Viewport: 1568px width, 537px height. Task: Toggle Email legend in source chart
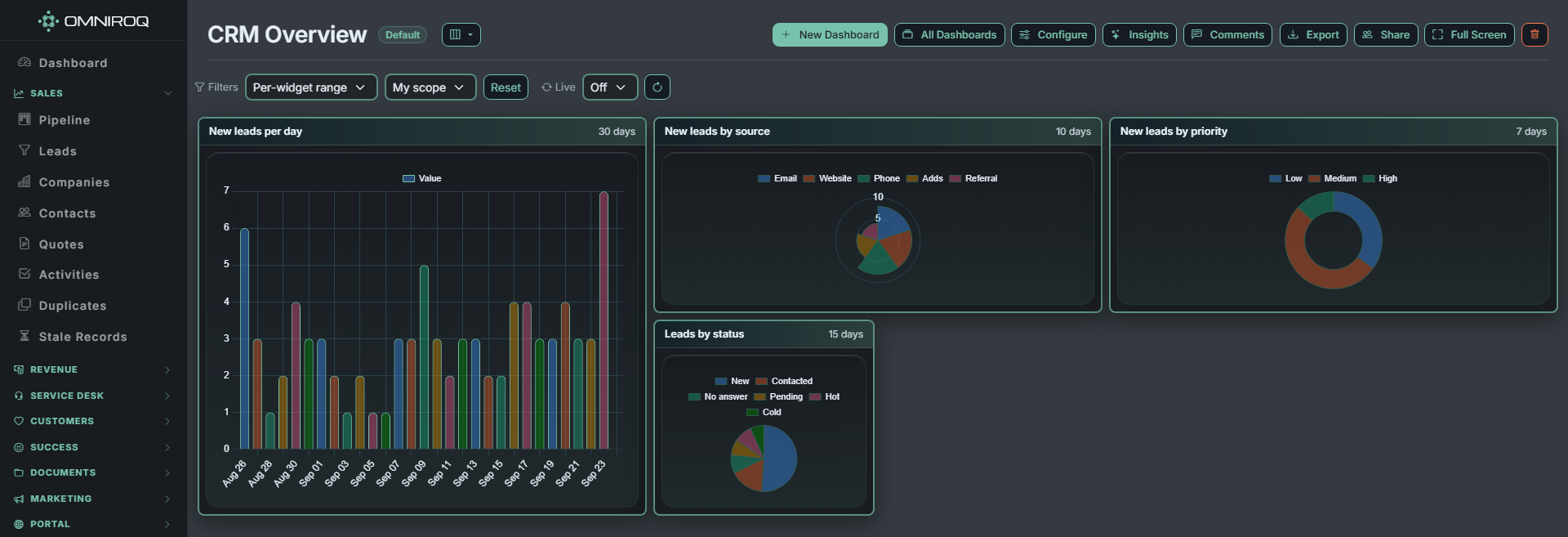(777, 178)
